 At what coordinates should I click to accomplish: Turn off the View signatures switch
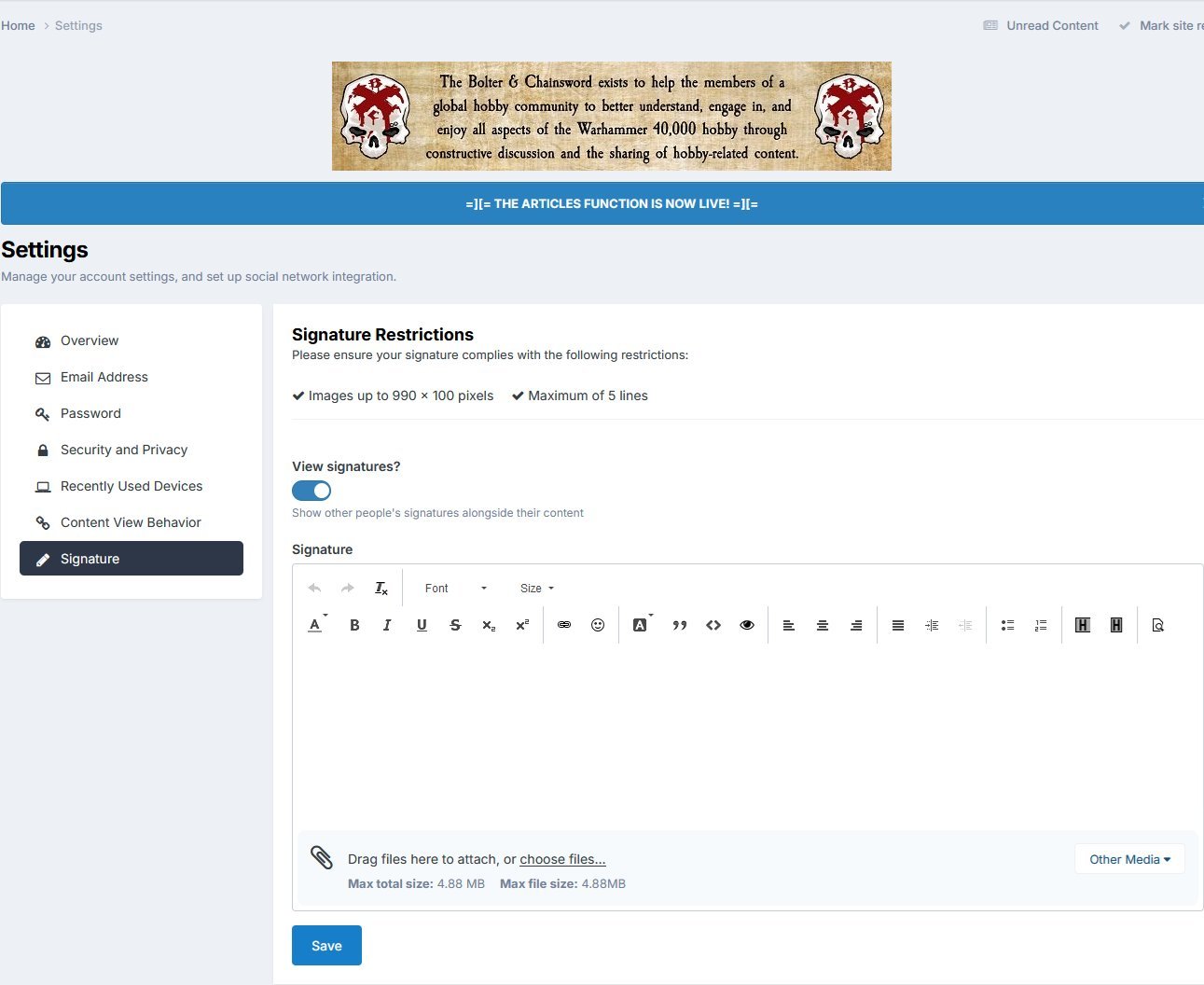point(311,491)
